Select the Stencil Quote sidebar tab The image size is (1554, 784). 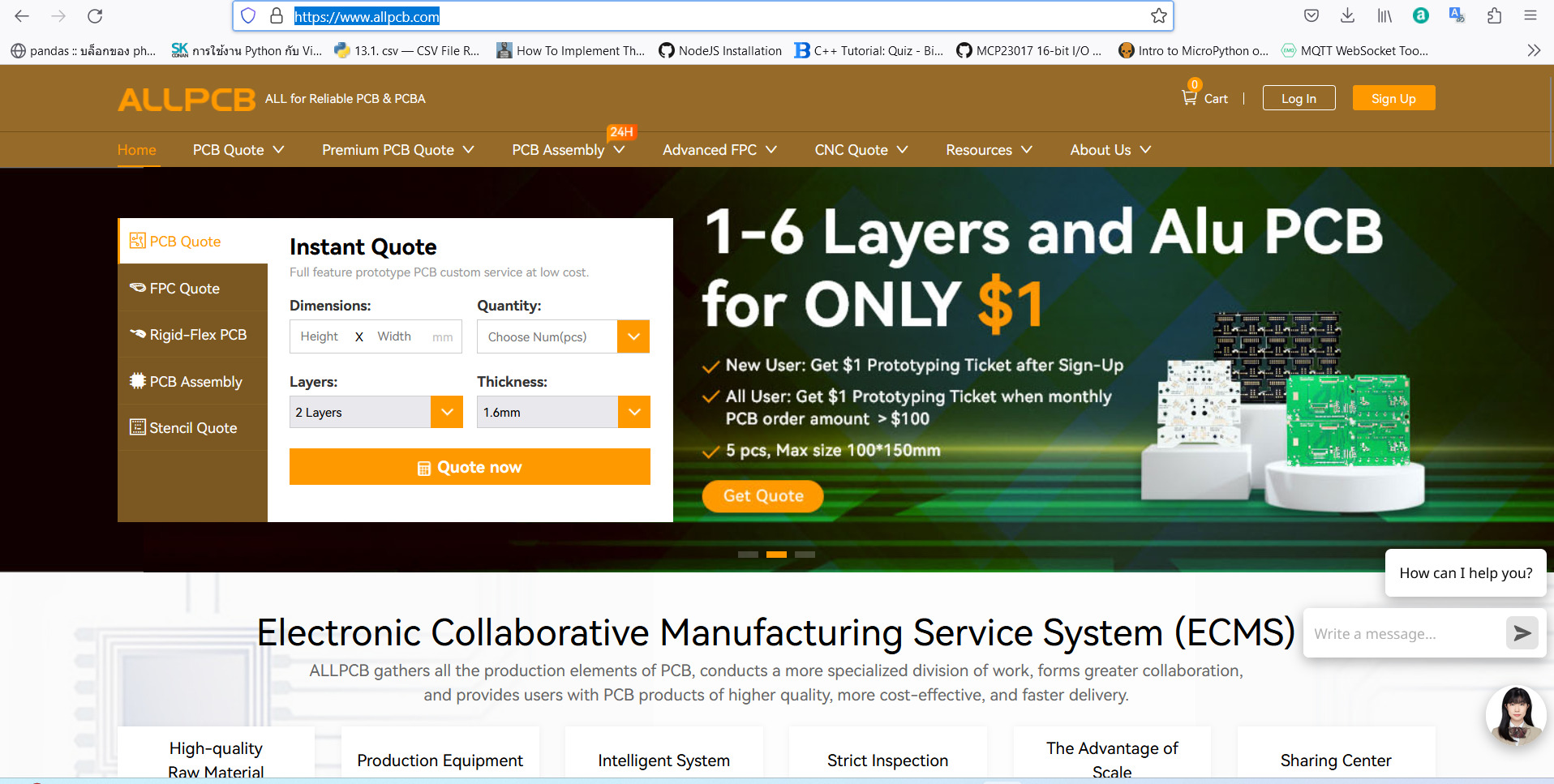(193, 427)
